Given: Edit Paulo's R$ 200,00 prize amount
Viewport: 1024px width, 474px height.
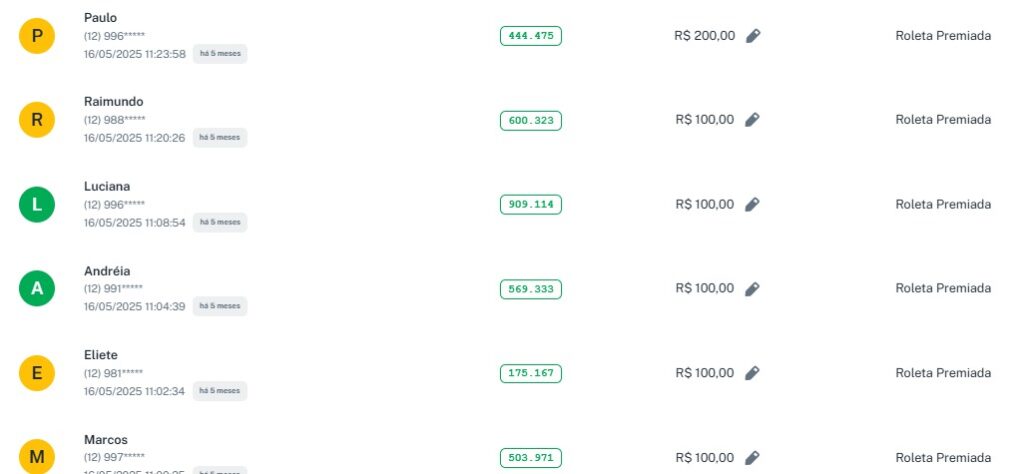Looking at the screenshot, I should click(x=753, y=36).
